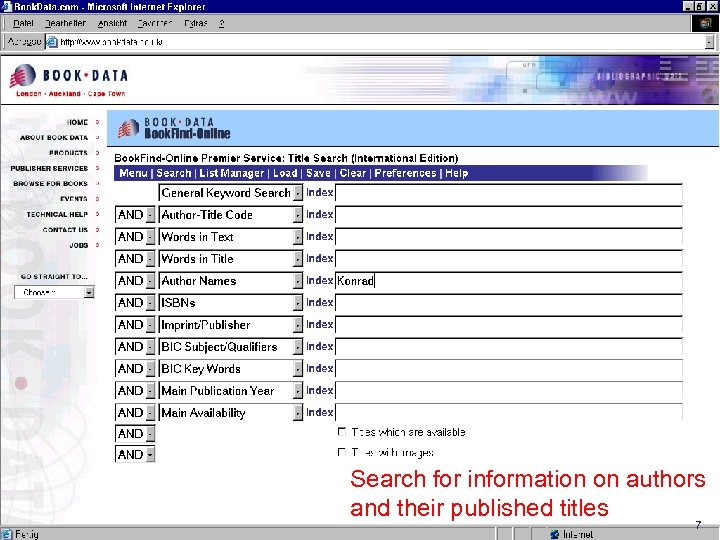Open the ISBNs field dropdown
720x540 pixels.
coord(298,303)
